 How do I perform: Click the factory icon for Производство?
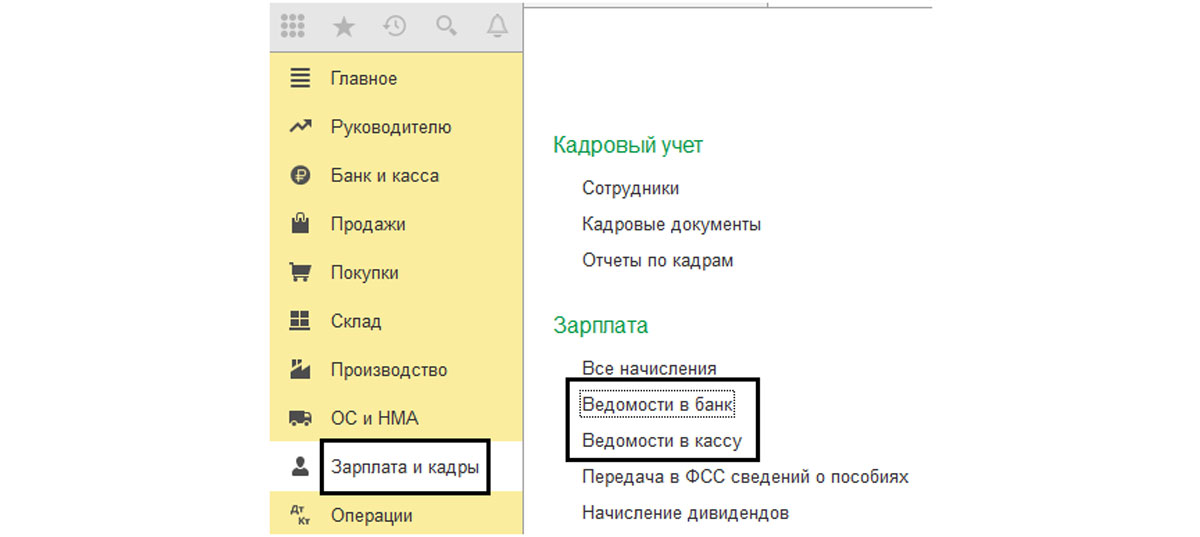pyautogui.click(x=300, y=369)
